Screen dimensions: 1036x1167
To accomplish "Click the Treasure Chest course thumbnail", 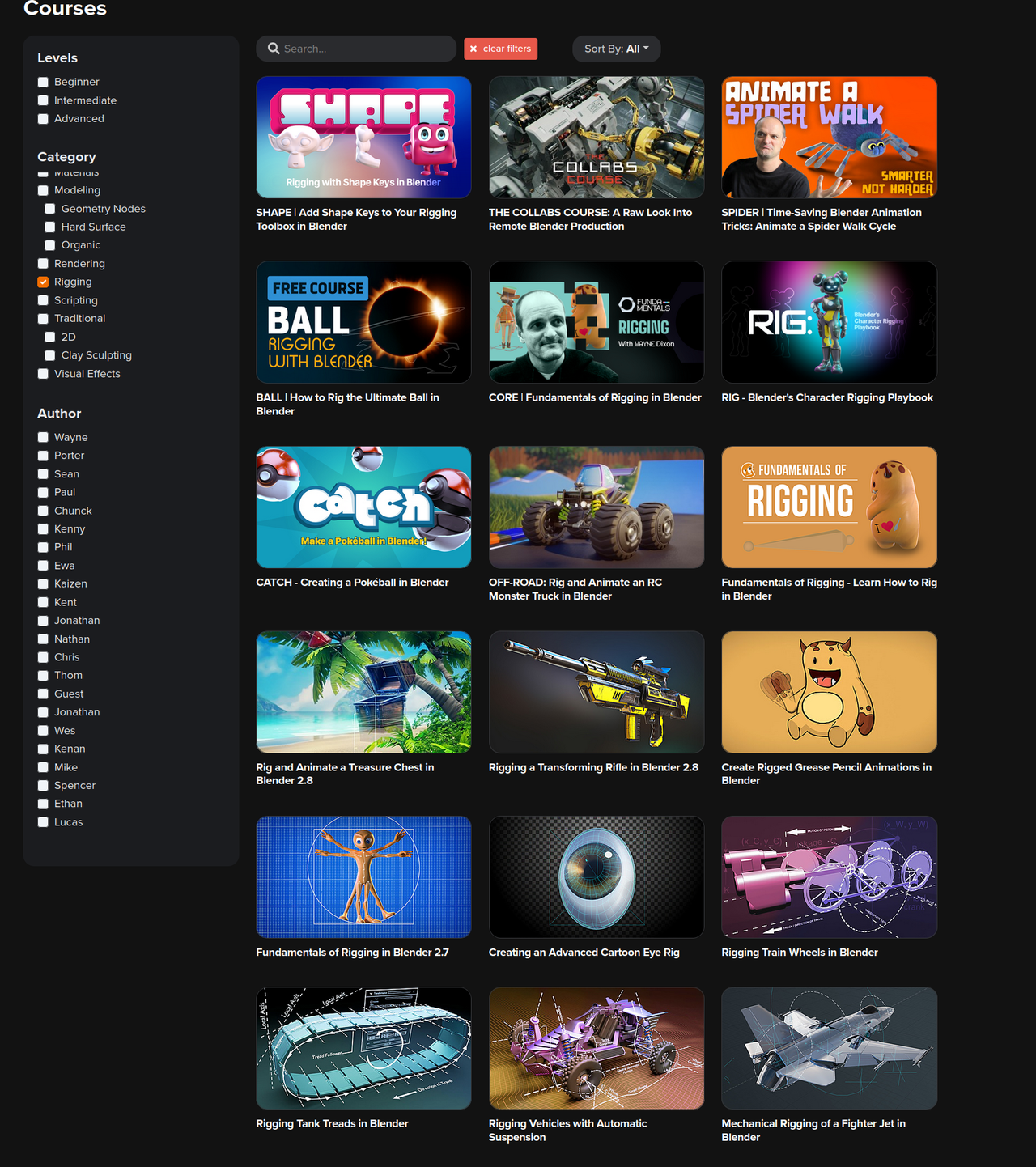I will (x=363, y=692).
